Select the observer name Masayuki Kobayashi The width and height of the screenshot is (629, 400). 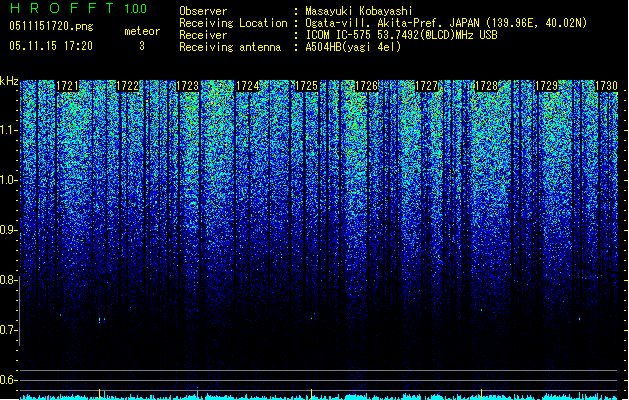(x=359, y=11)
